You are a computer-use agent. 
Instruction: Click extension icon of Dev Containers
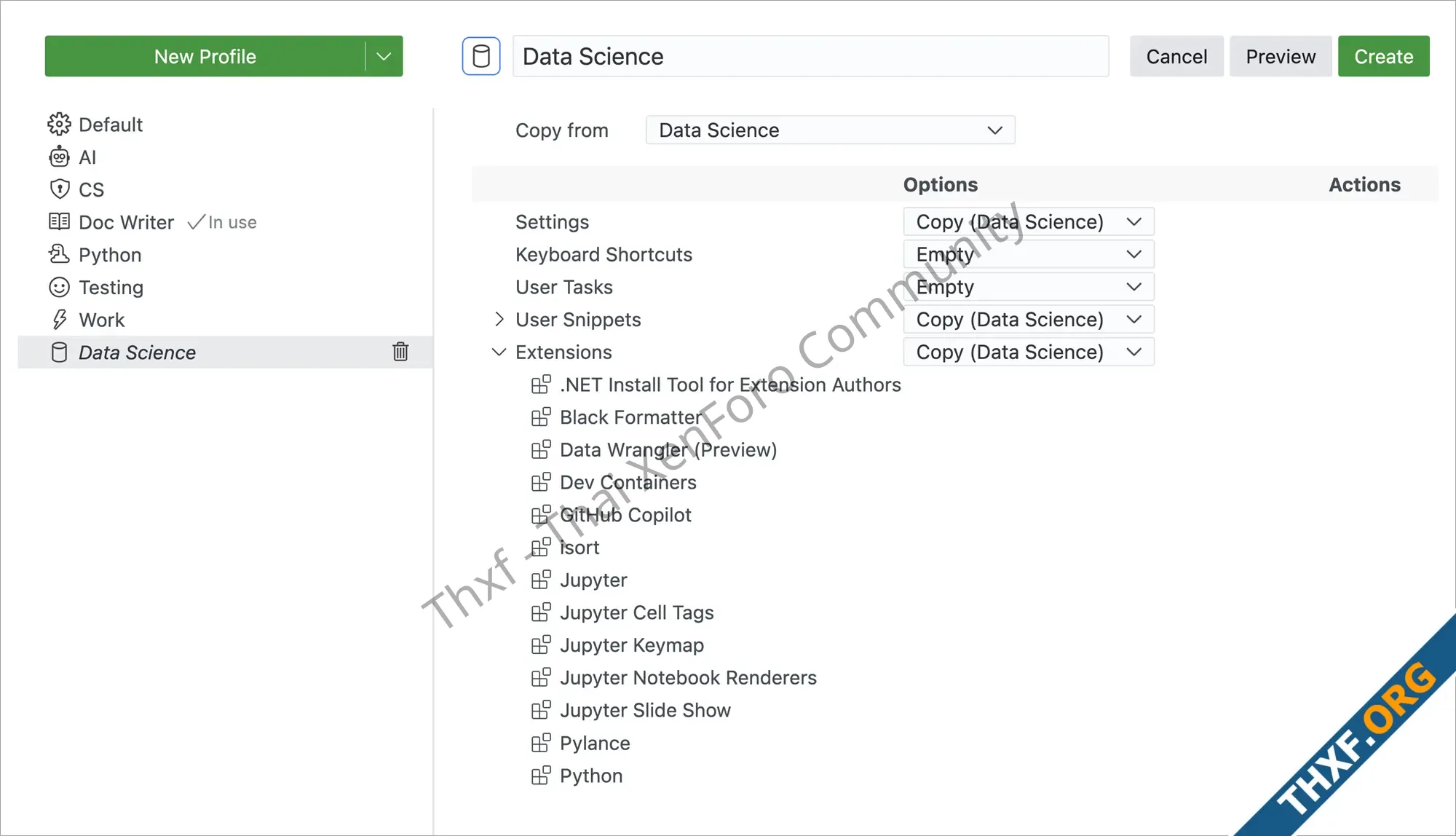coord(541,481)
